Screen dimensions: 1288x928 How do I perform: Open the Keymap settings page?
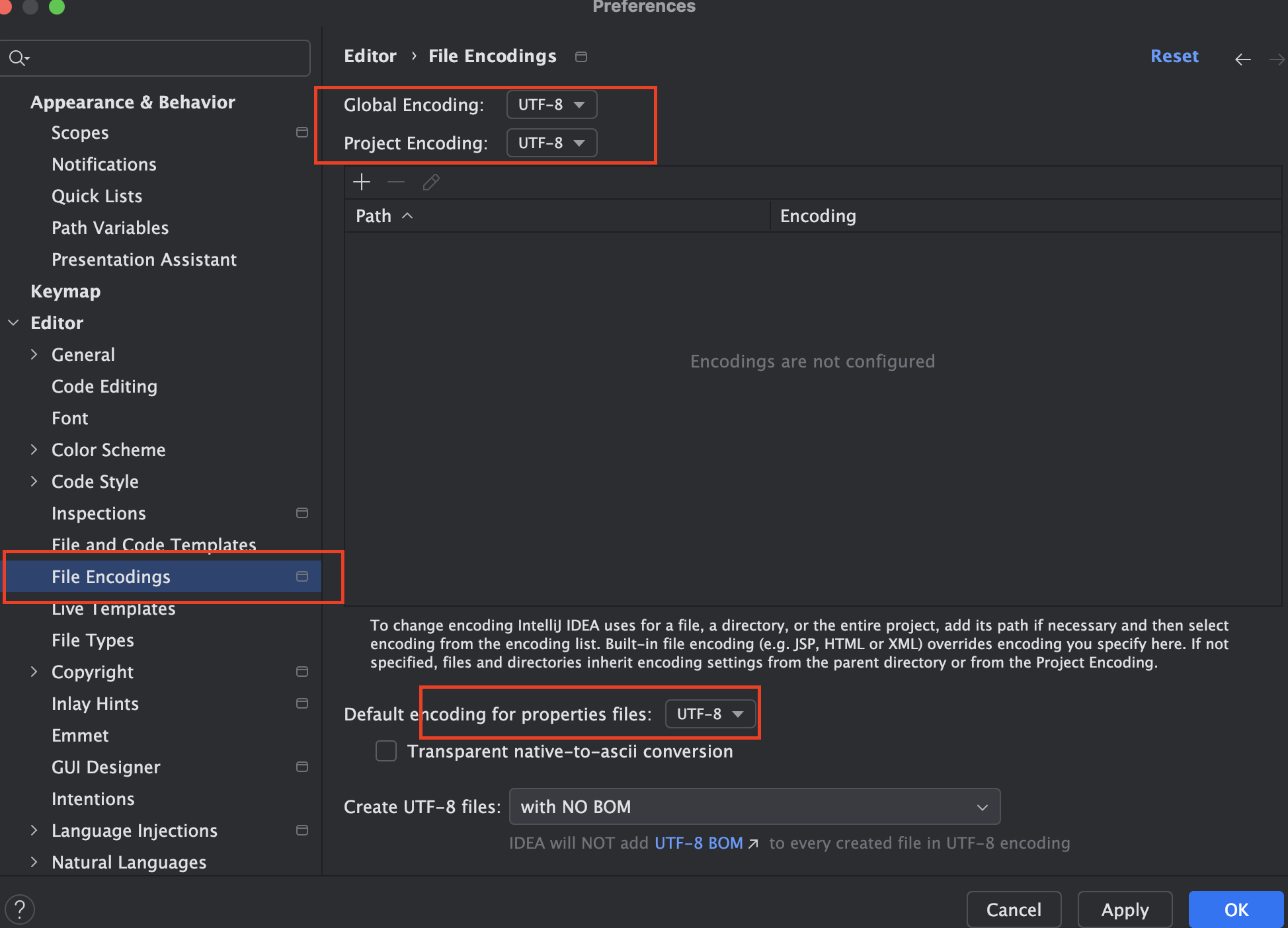tap(65, 291)
